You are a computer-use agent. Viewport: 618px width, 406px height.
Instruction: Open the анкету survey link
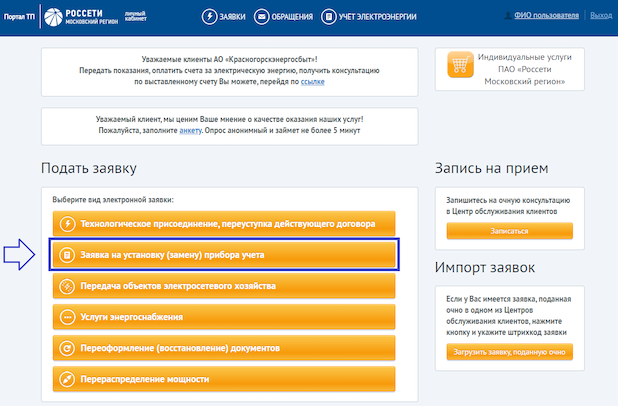[190, 130]
